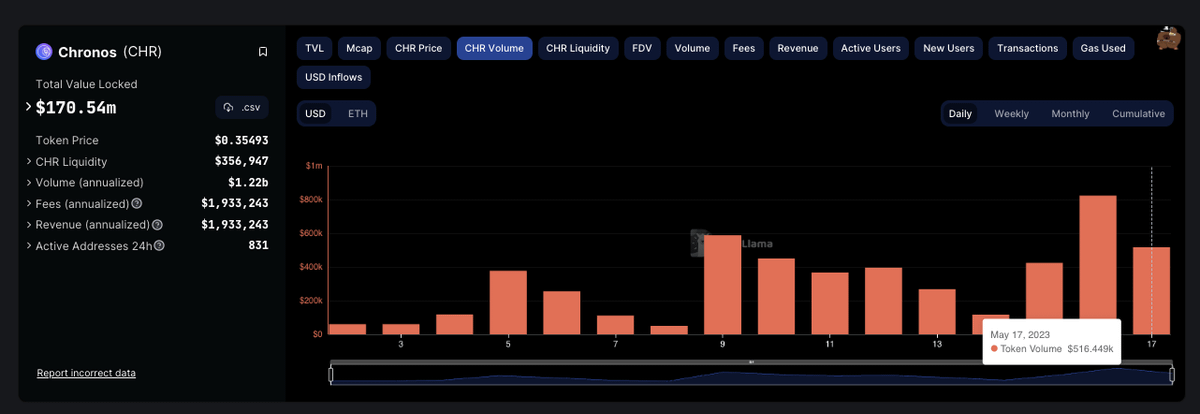Toggle the TVL chart metric

(314, 48)
